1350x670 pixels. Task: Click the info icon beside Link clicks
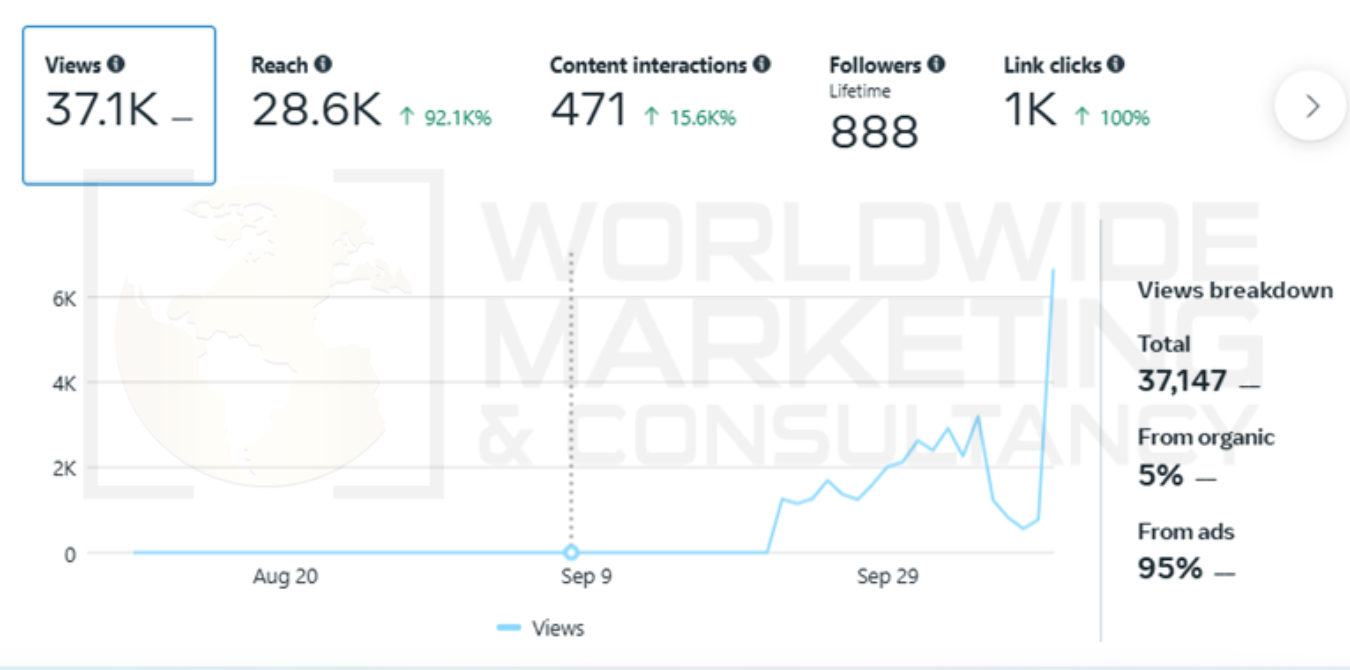point(1116,65)
